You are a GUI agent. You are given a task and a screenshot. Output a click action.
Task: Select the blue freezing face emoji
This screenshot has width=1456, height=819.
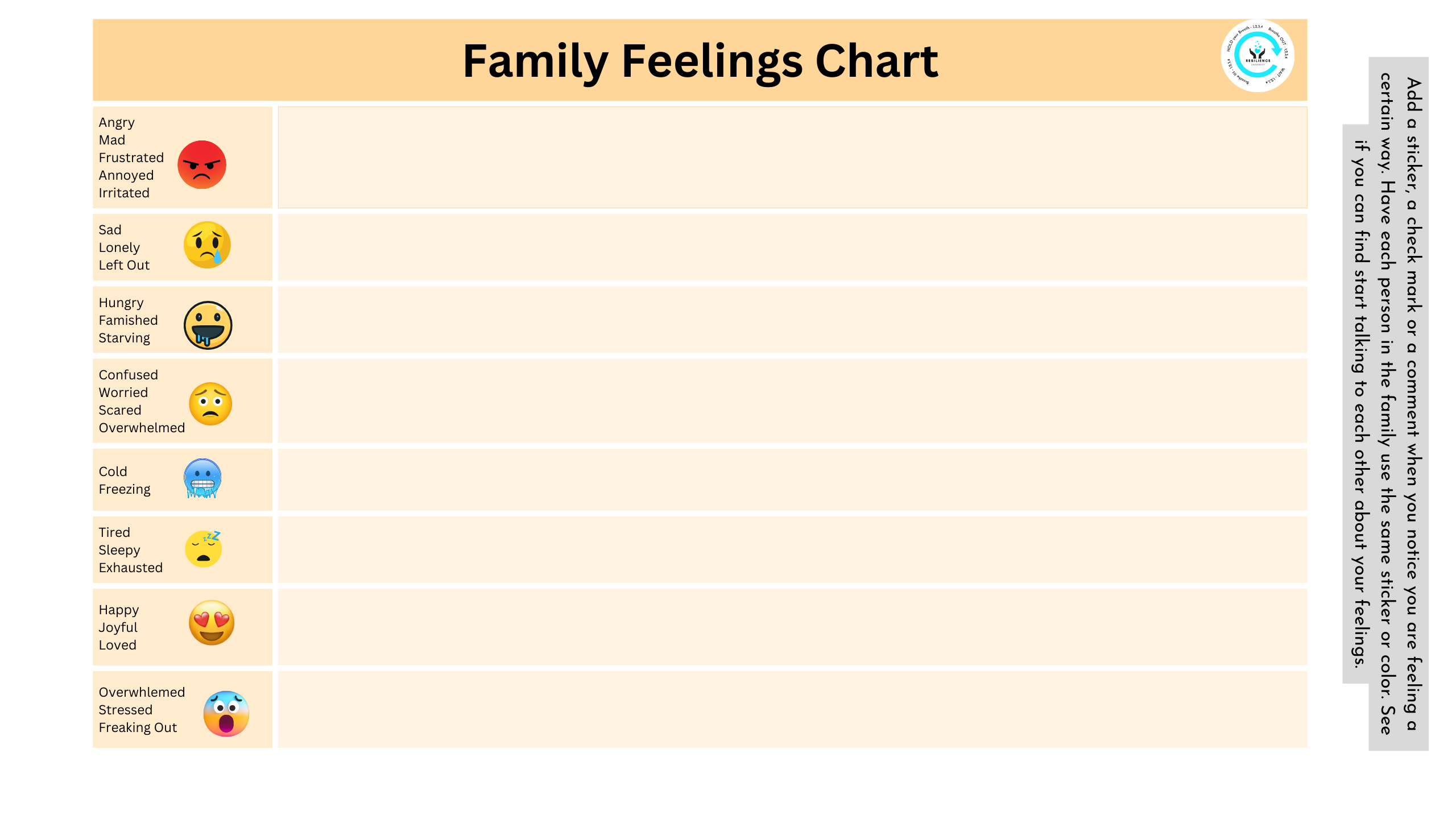pos(202,478)
